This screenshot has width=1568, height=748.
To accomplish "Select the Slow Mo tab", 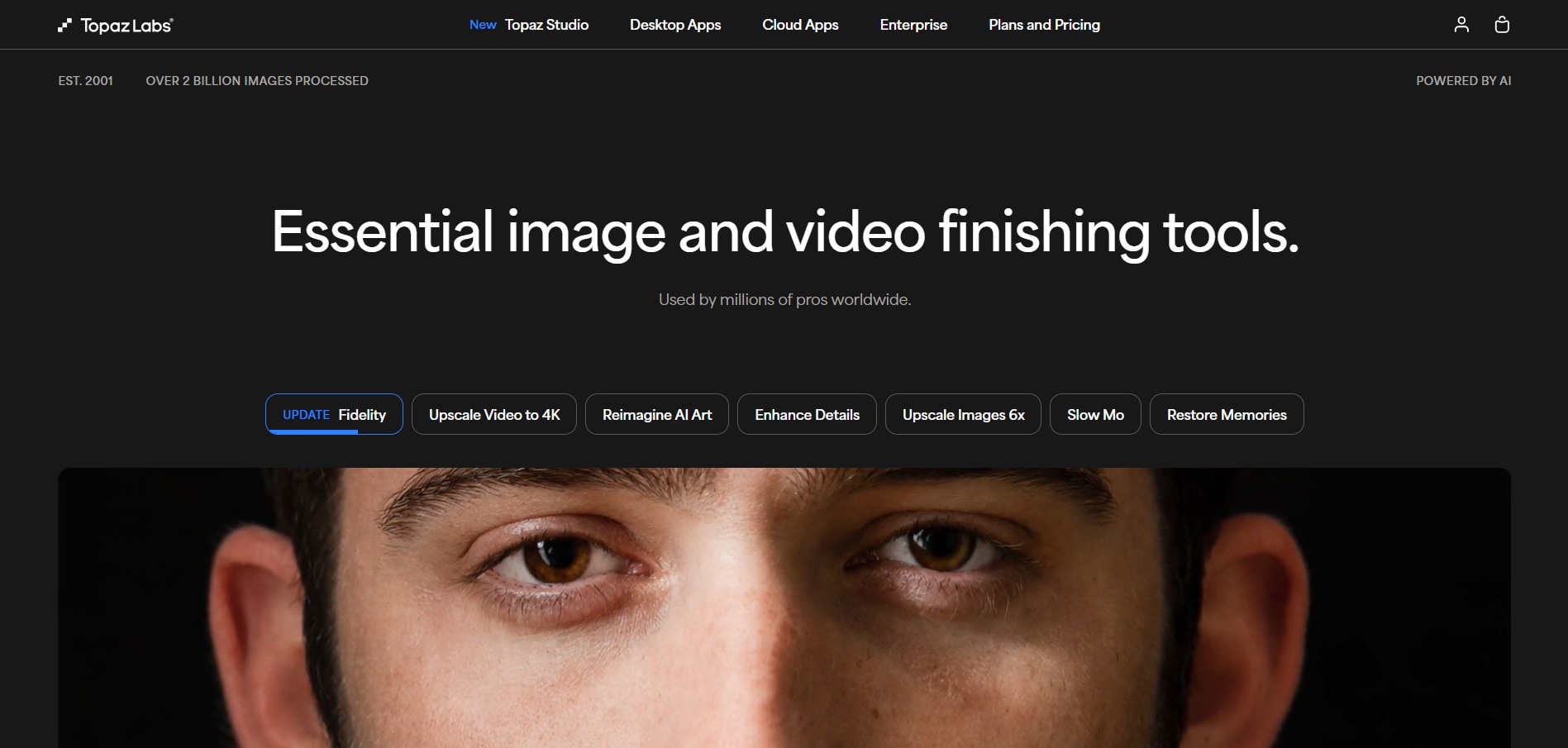I will pos(1095,414).
